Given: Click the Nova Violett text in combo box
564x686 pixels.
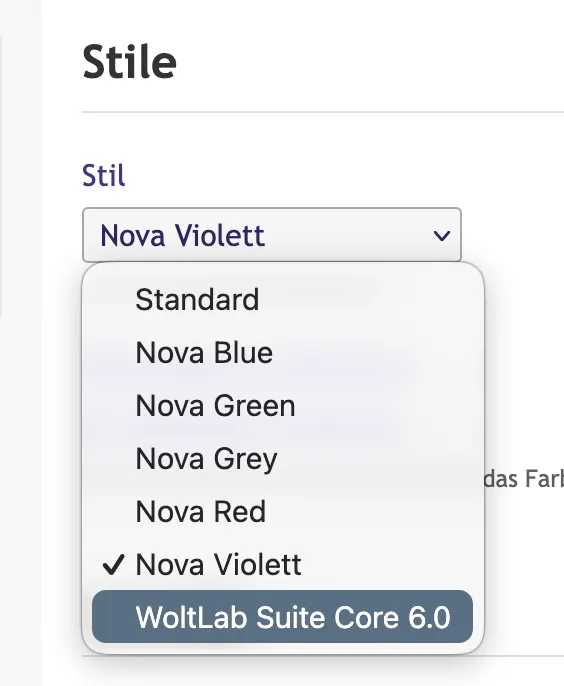Looking at the screenshot, I should [x=182, y=236].
